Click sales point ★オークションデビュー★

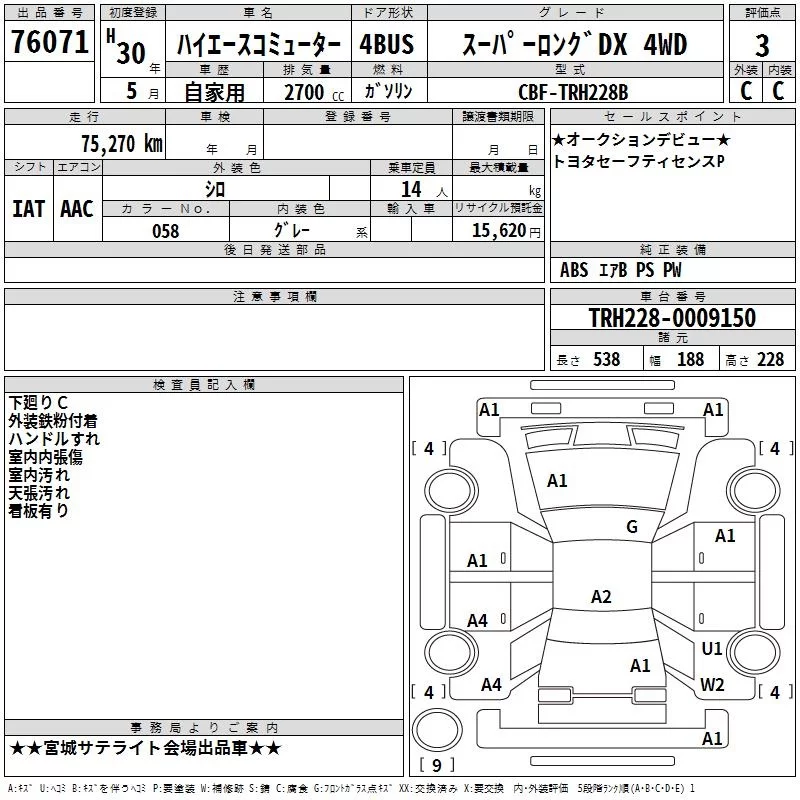click(x=641, y=139)
